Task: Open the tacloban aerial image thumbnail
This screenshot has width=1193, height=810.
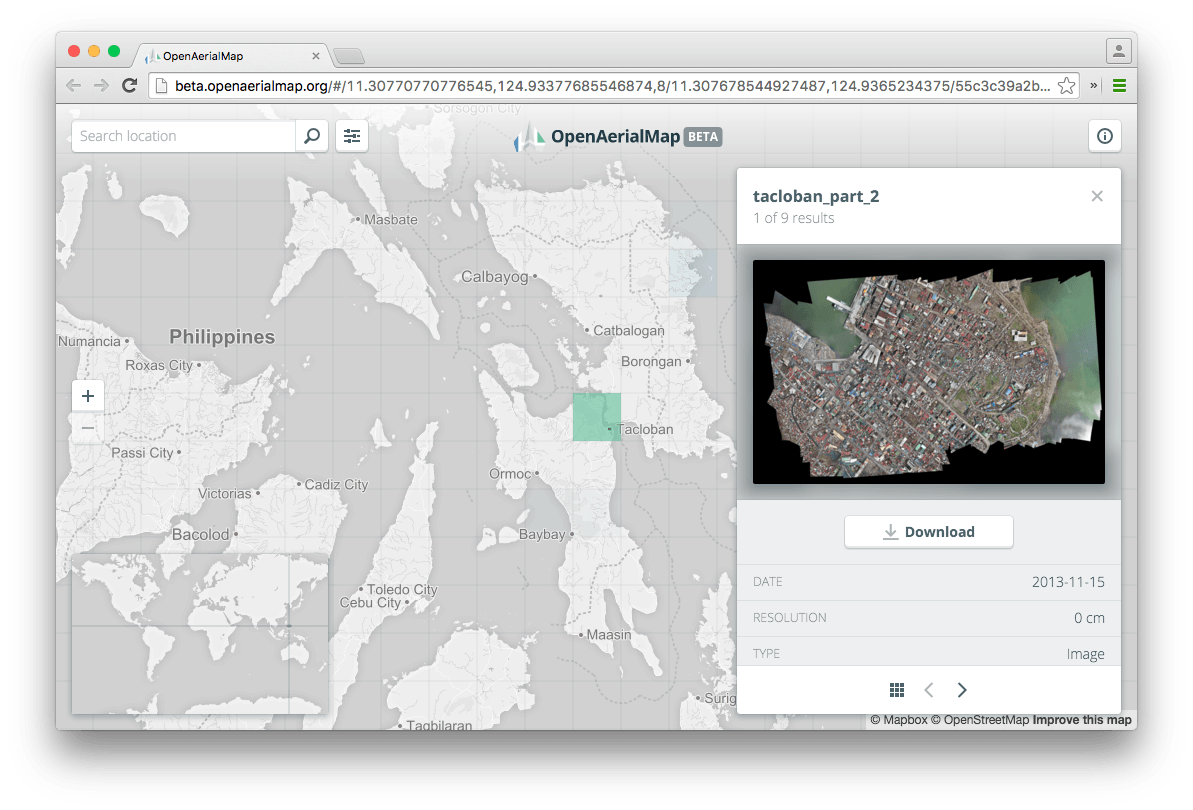Action: click(928, 372)
